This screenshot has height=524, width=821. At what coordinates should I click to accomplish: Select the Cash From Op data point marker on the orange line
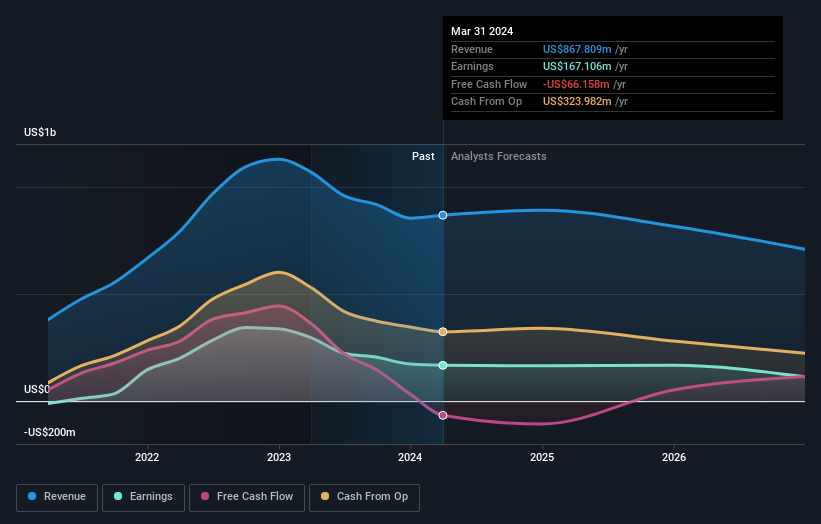(x=443, y=331)
